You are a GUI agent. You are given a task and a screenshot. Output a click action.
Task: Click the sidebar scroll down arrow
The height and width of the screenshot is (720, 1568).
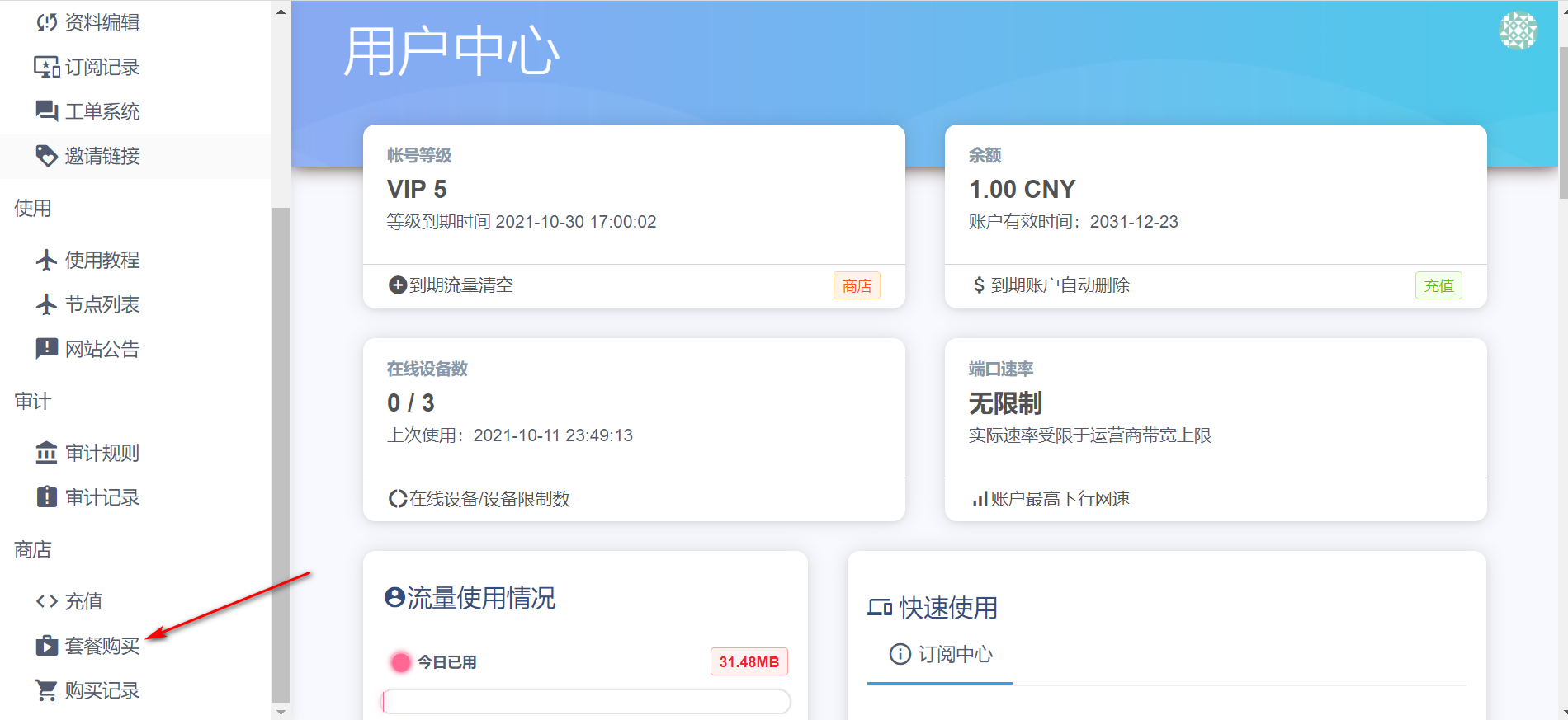[281, 712]
